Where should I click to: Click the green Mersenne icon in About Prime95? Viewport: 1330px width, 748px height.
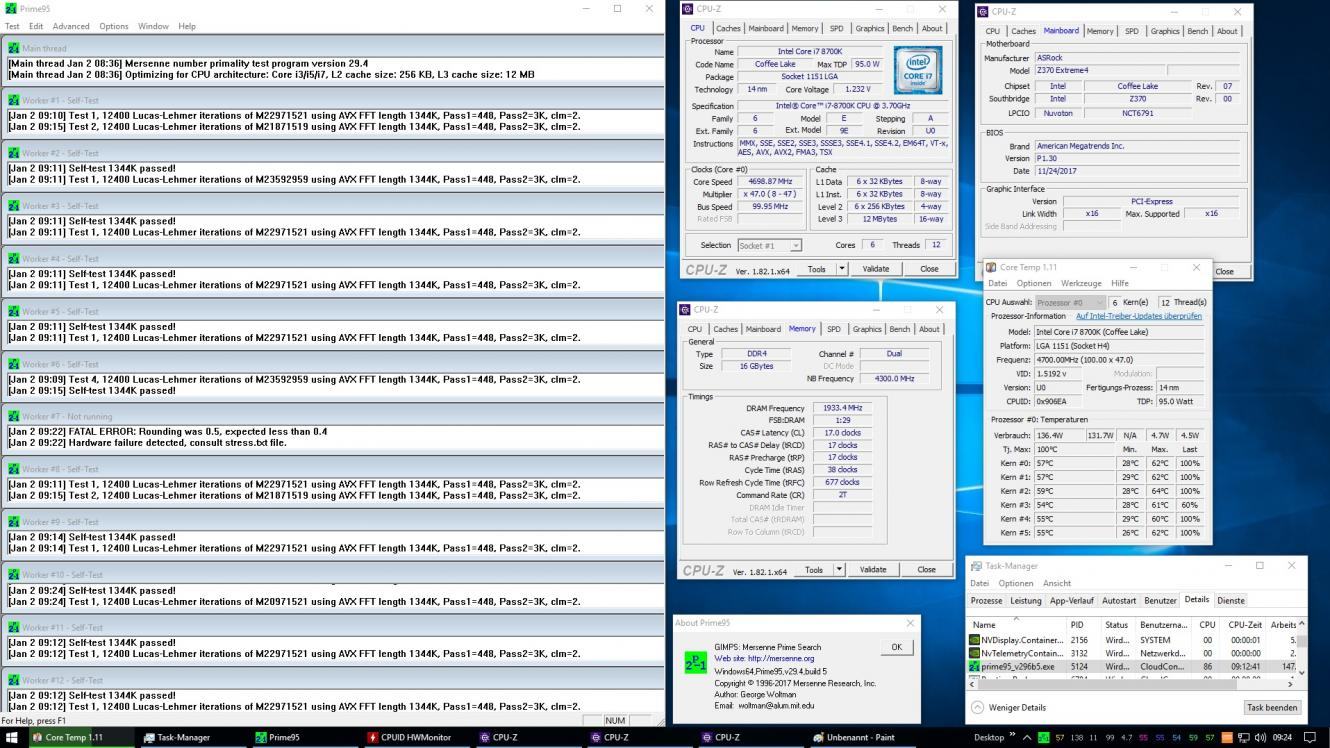click(x=695, y=662)
